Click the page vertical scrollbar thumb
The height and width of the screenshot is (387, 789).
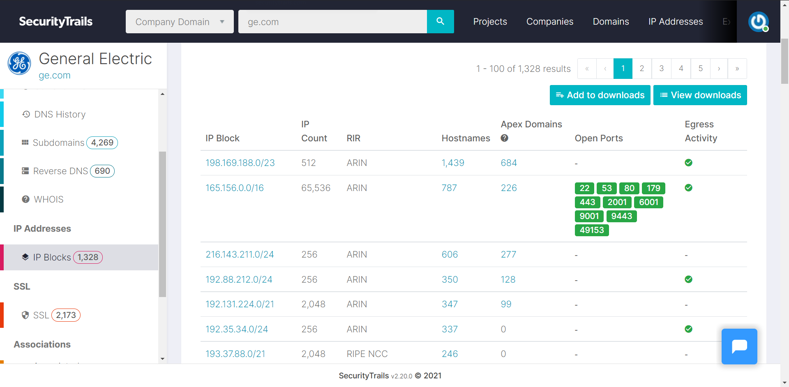[784, 61]
